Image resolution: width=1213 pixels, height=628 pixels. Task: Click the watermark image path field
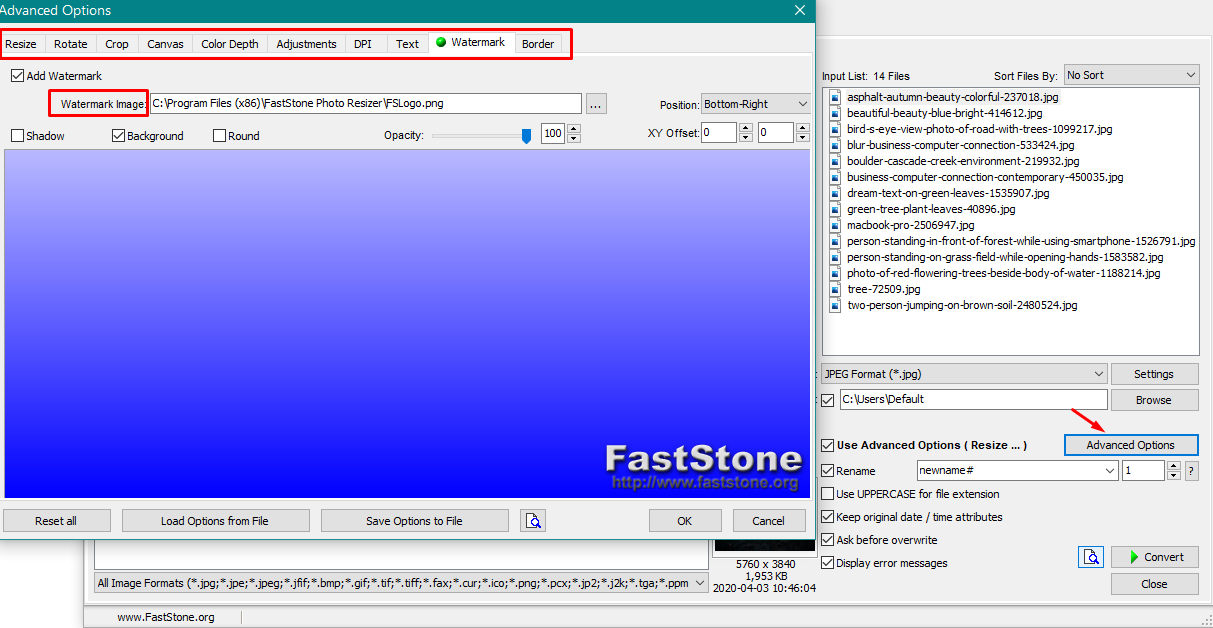[365, 104]
